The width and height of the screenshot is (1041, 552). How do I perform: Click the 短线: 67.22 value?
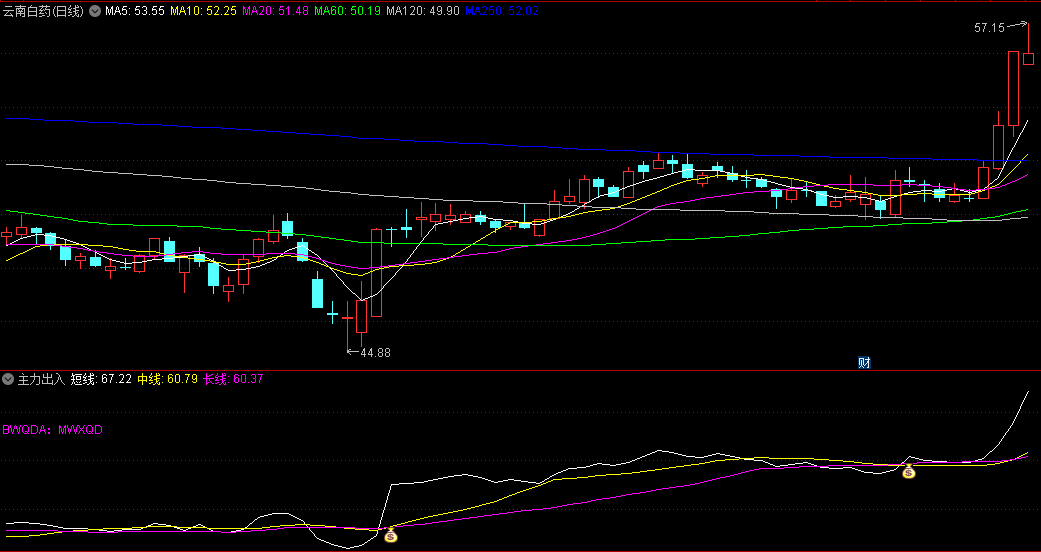(101, 379)
